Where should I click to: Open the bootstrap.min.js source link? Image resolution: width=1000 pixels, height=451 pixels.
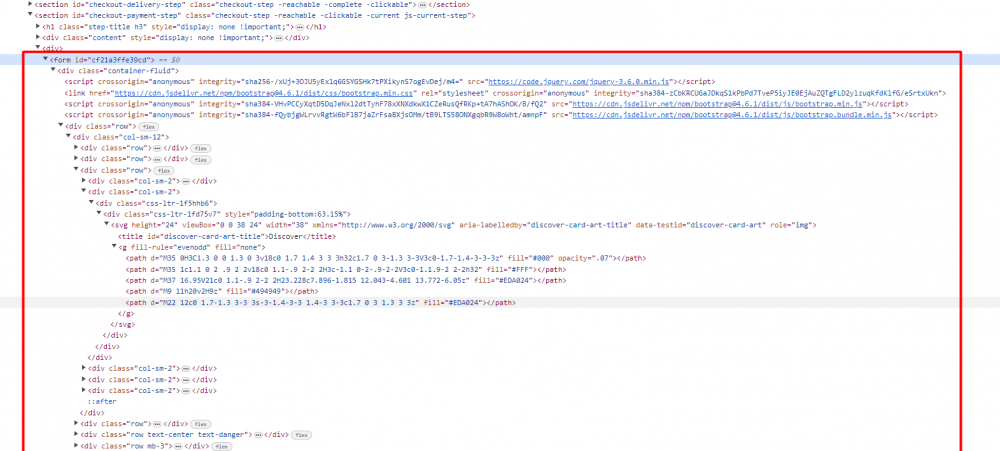click(717, 104)
